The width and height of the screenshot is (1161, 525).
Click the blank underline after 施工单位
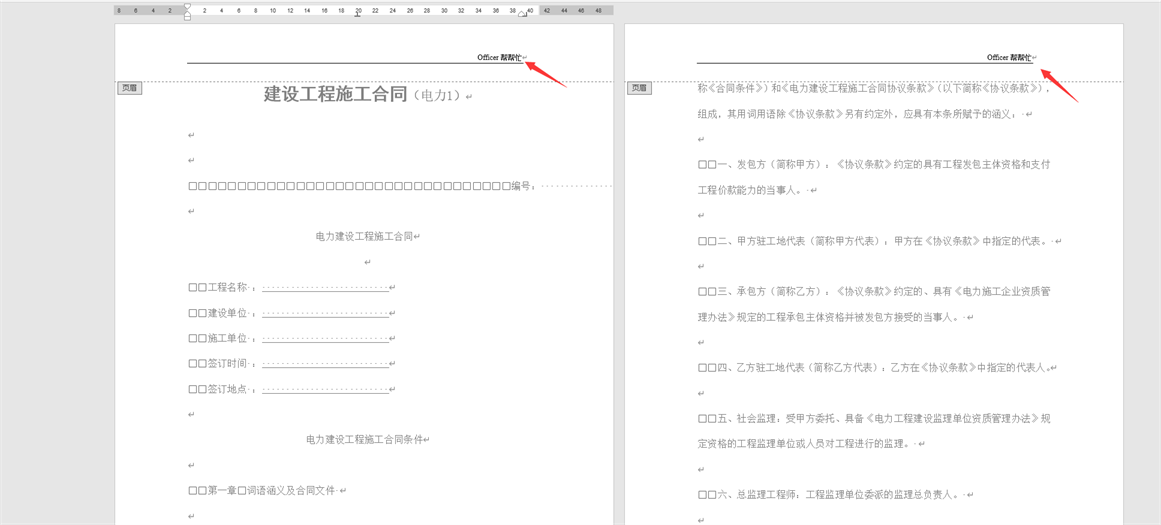click(325, 338)
